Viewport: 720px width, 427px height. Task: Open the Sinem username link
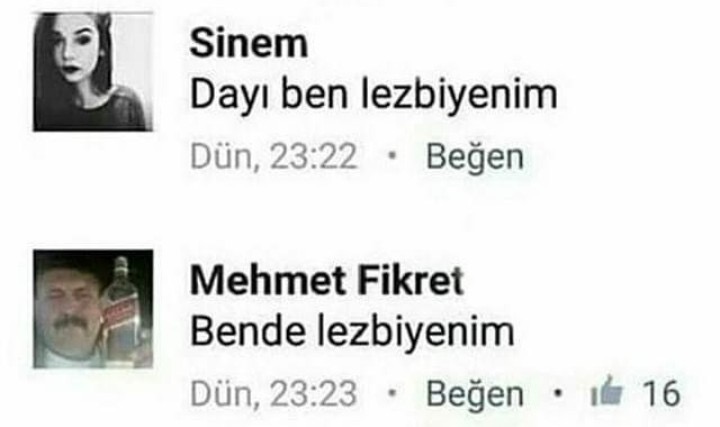pos(248,44)
